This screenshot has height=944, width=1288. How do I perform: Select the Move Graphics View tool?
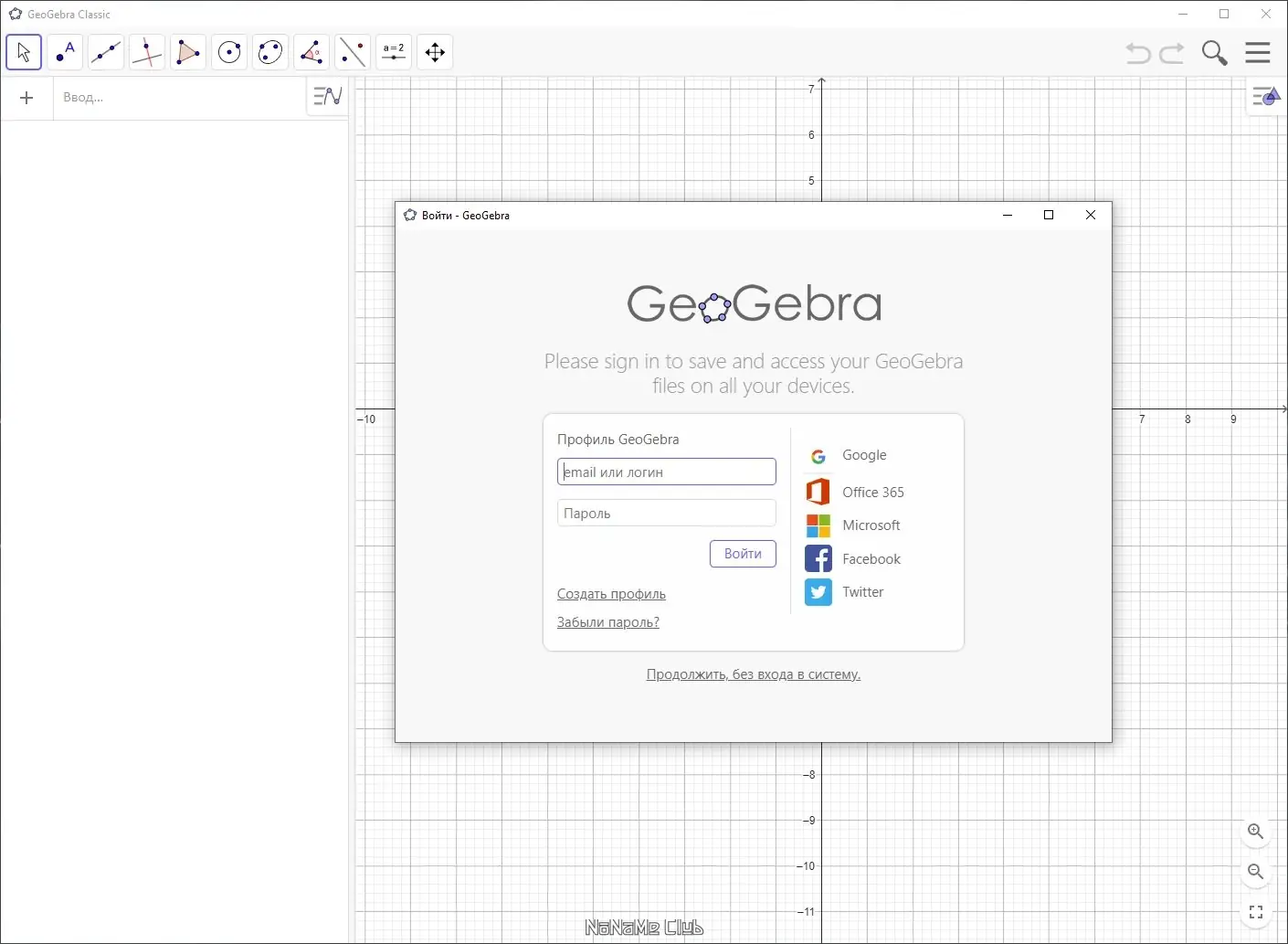(435, 52)
